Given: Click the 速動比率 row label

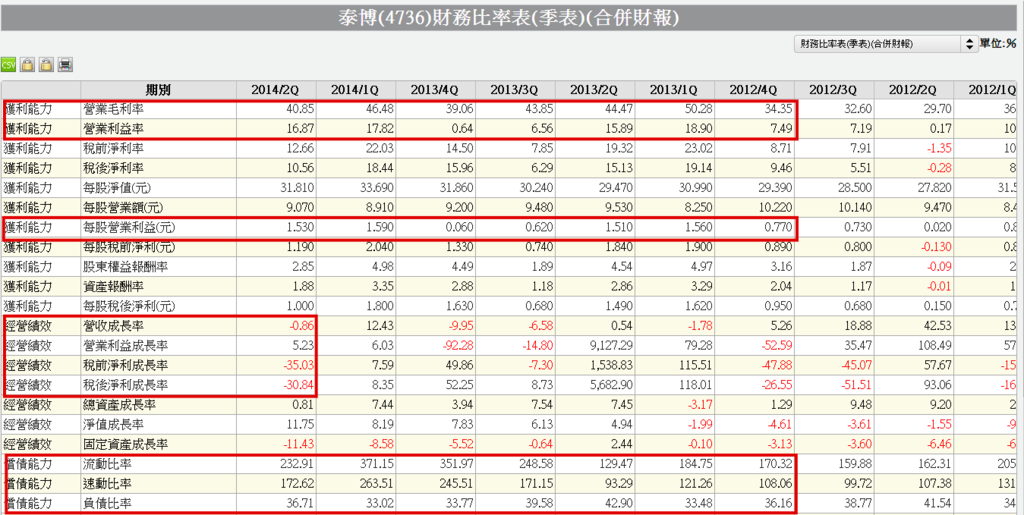Looking at the screenshot, I should [x=106, y=484].
